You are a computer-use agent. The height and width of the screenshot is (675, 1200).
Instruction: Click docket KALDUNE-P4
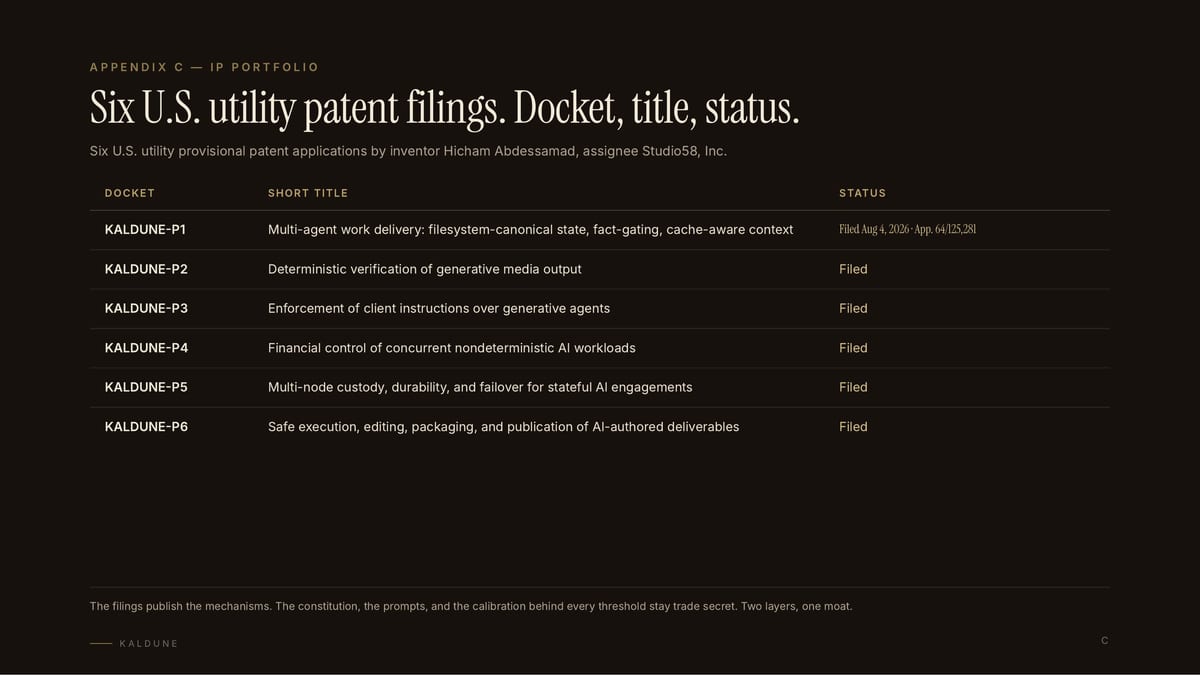[146, 348]
